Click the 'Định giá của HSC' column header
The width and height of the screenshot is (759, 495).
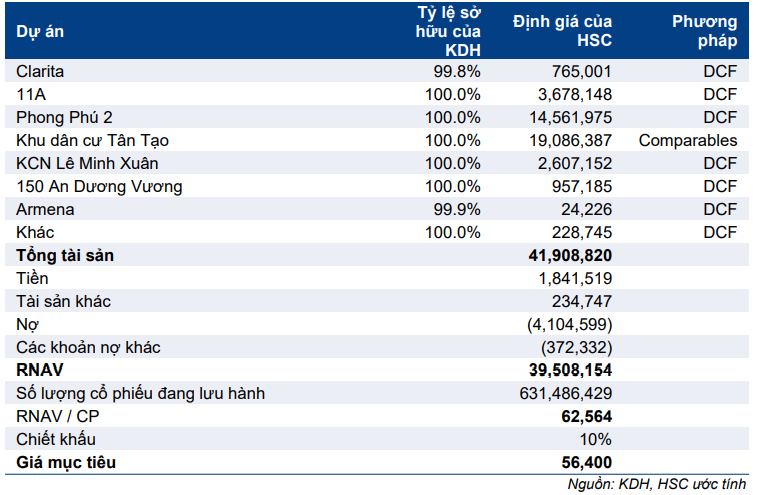562,31
